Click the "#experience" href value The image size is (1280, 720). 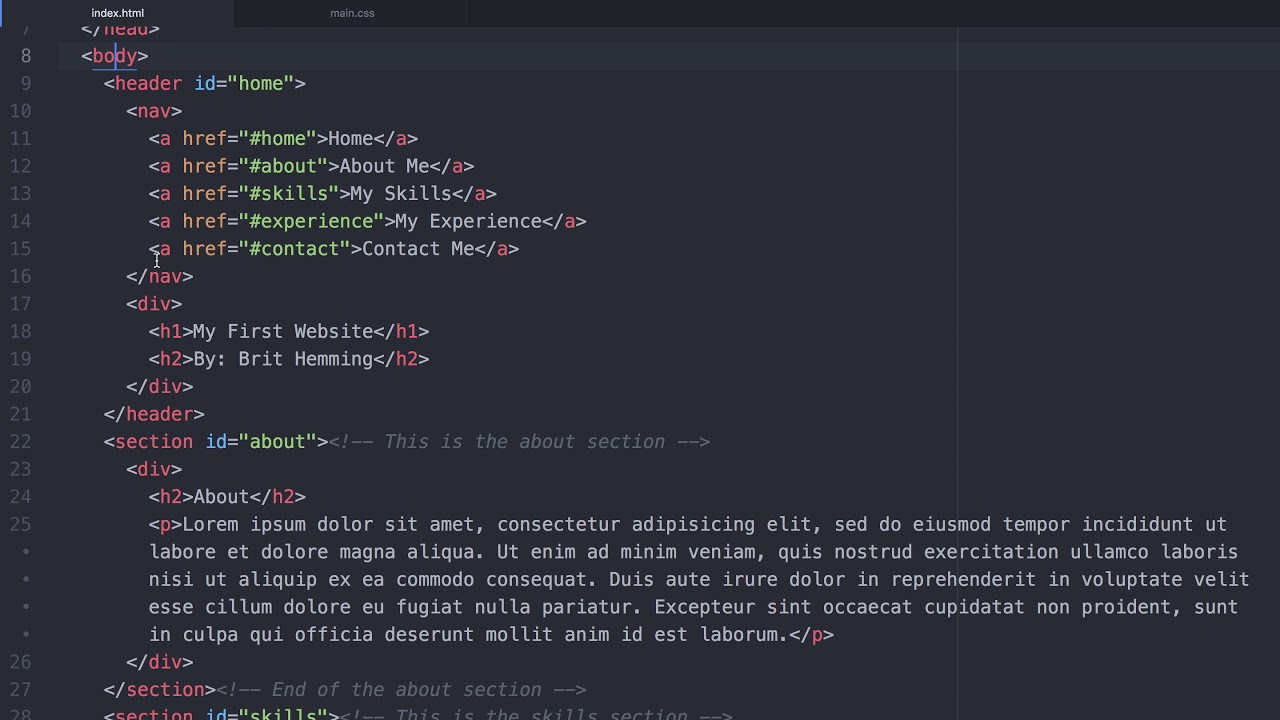[311, 221]
